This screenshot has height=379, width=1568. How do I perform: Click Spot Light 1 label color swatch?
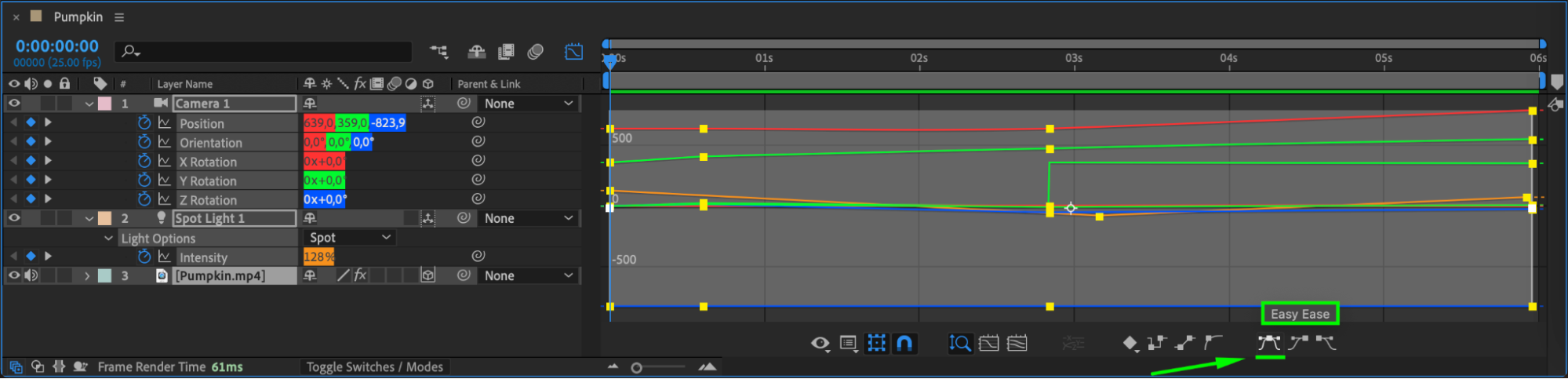[104, 219]
